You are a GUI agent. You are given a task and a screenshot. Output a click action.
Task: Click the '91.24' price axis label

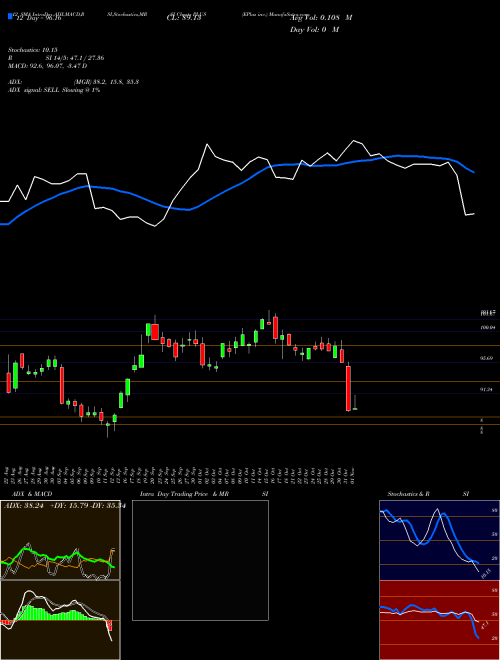tap(487, 390)
